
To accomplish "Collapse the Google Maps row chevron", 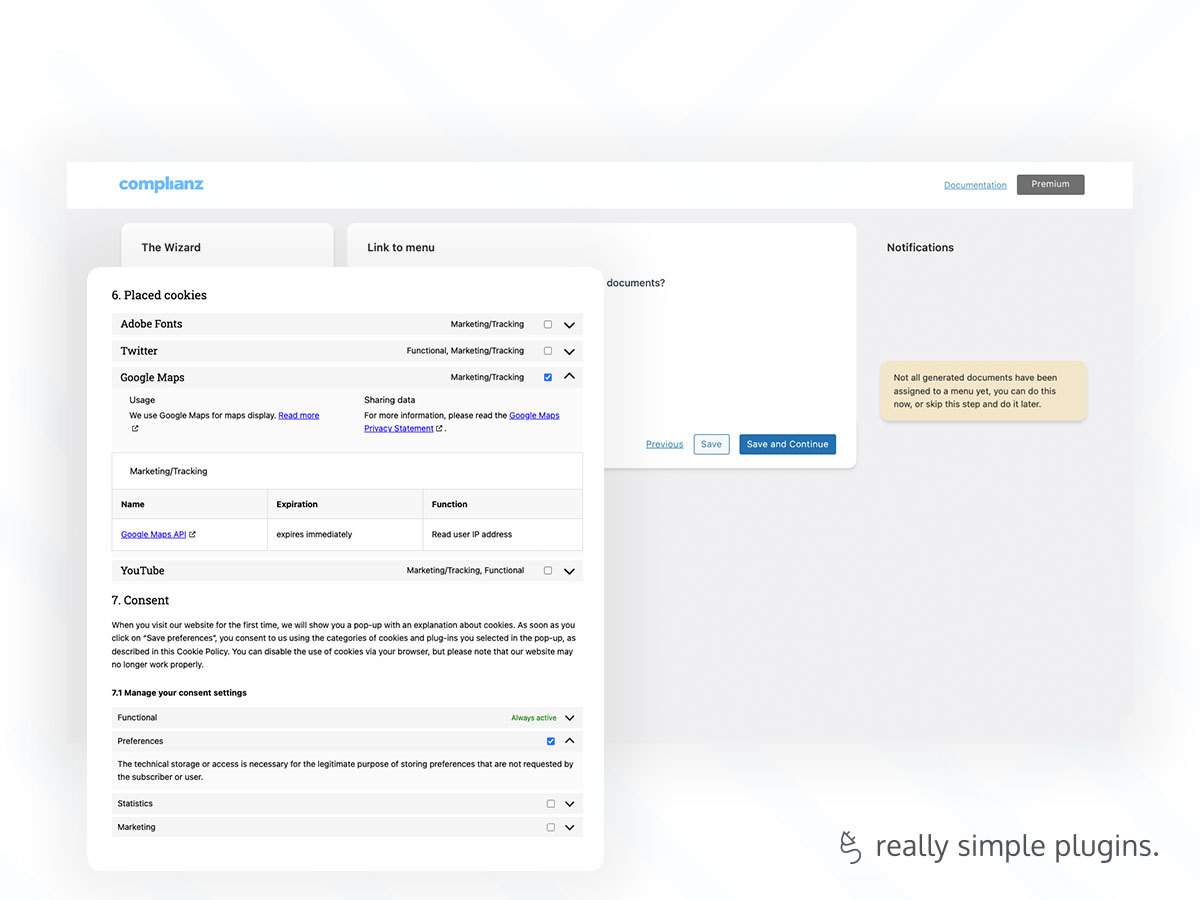I will [x=569, y=377].
